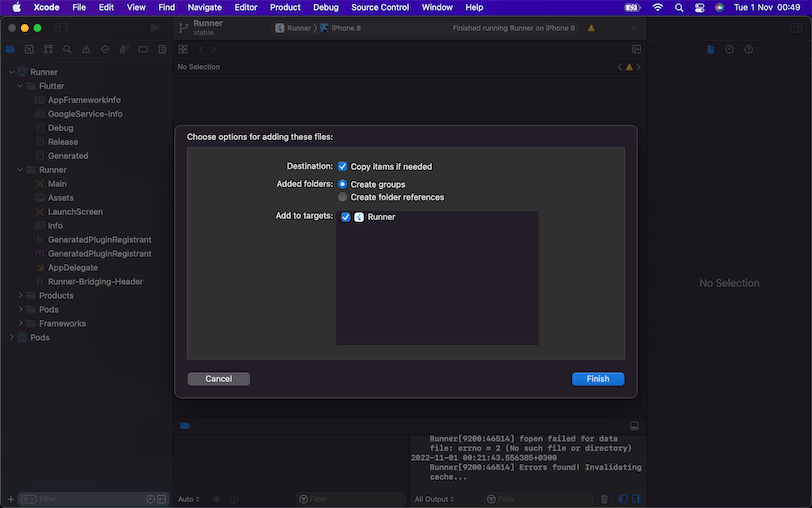Screen dimensions: 812x508
Task: Click the console Filter field
Action: (x=539, y=499)
